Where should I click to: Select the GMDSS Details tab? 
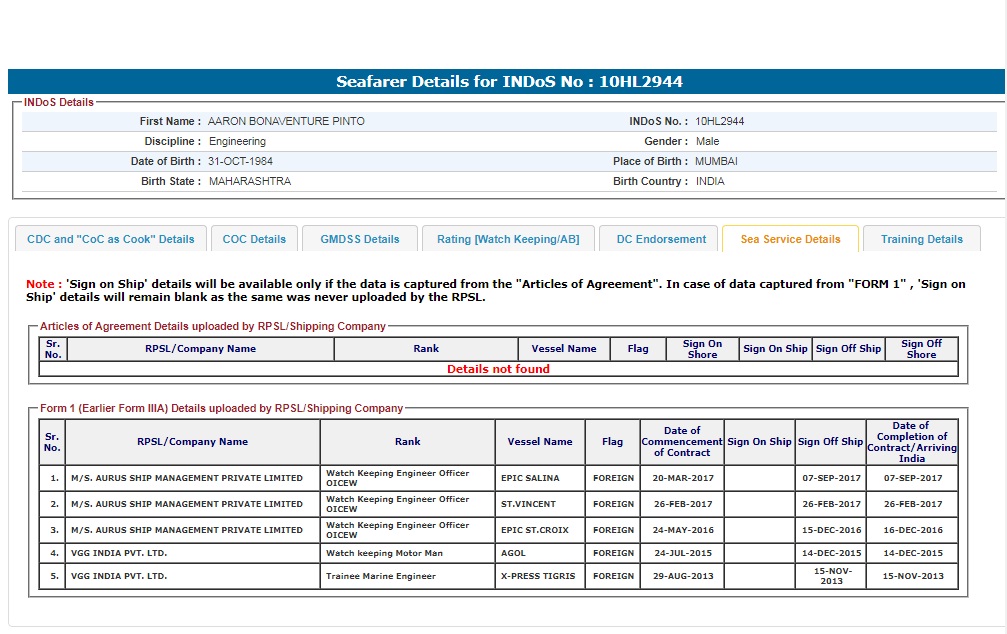360,239
